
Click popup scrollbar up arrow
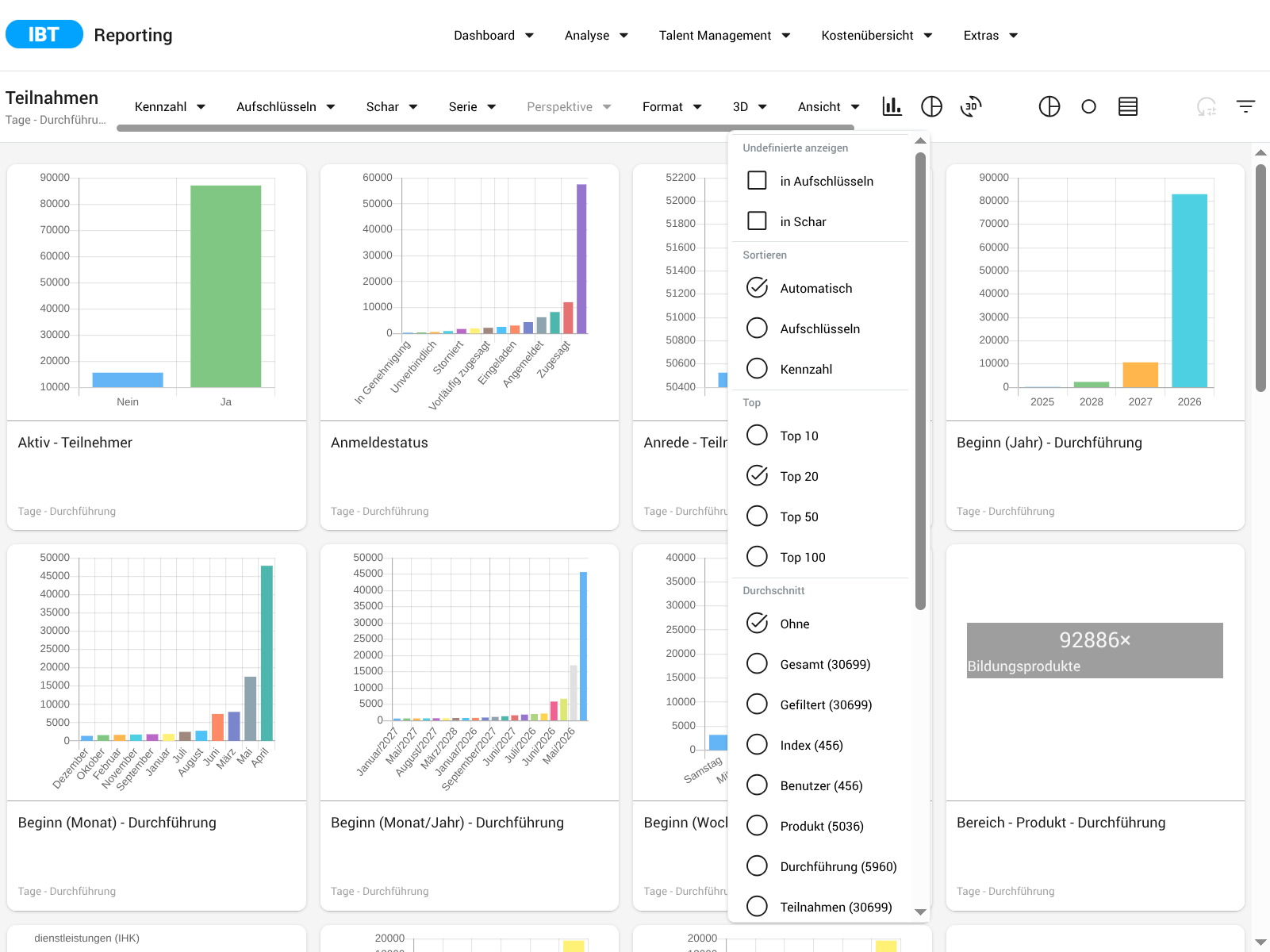[x=920, y=140]
